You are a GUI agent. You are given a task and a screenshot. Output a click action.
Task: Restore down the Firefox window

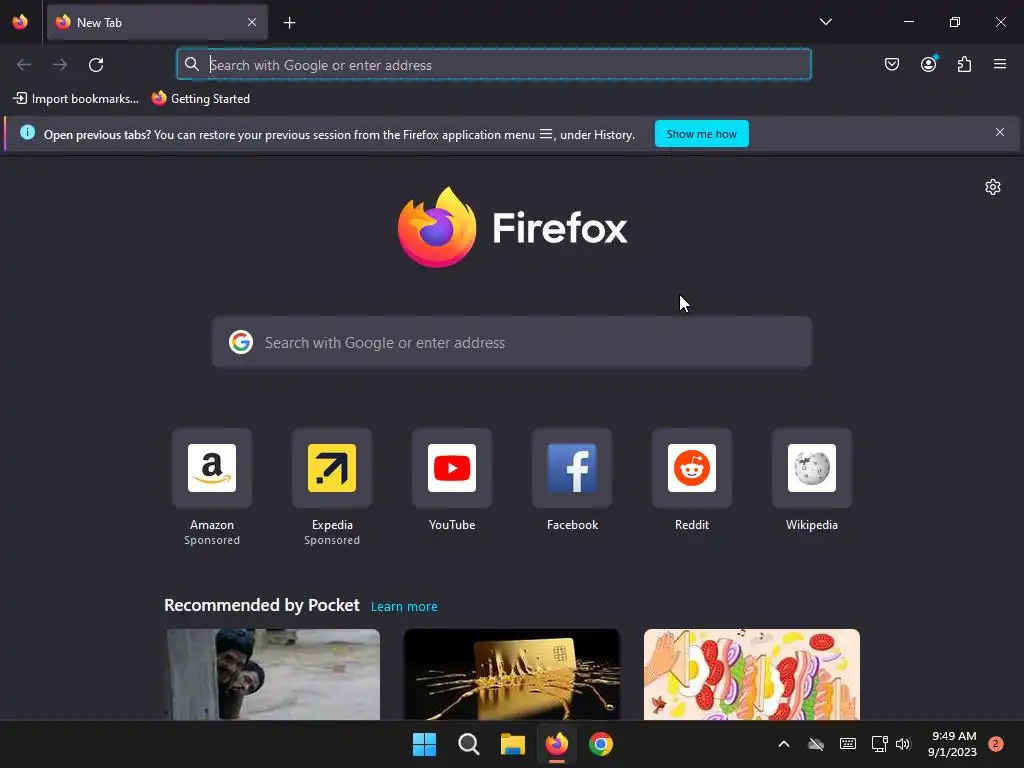(x=955, y=22)
